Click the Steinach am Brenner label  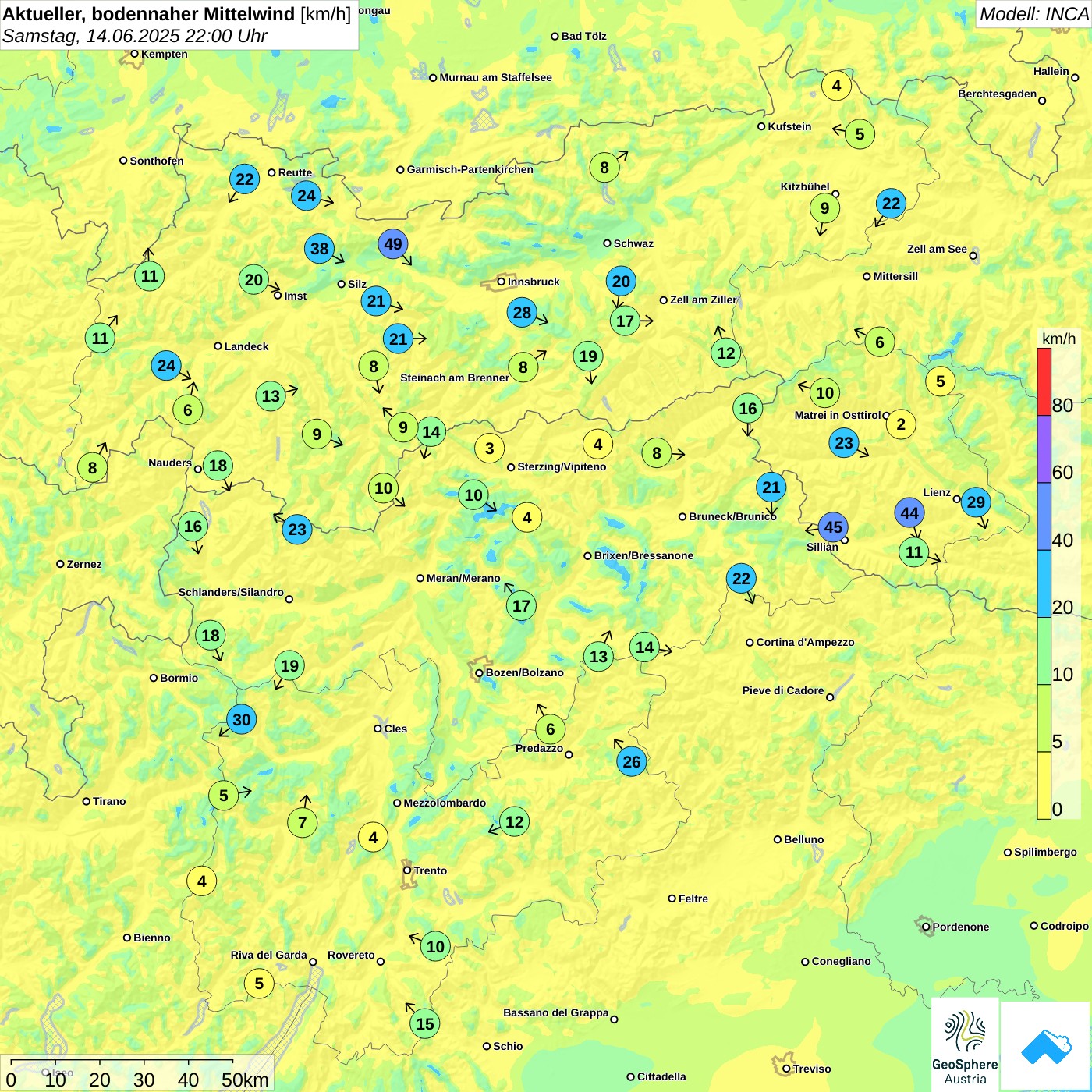click(x=455, y=378)
